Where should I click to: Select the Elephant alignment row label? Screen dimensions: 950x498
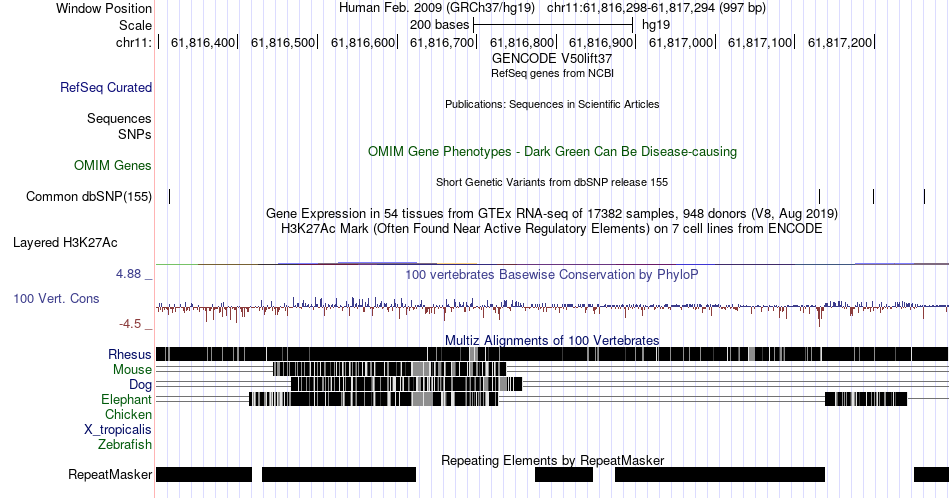click(127, 399)
